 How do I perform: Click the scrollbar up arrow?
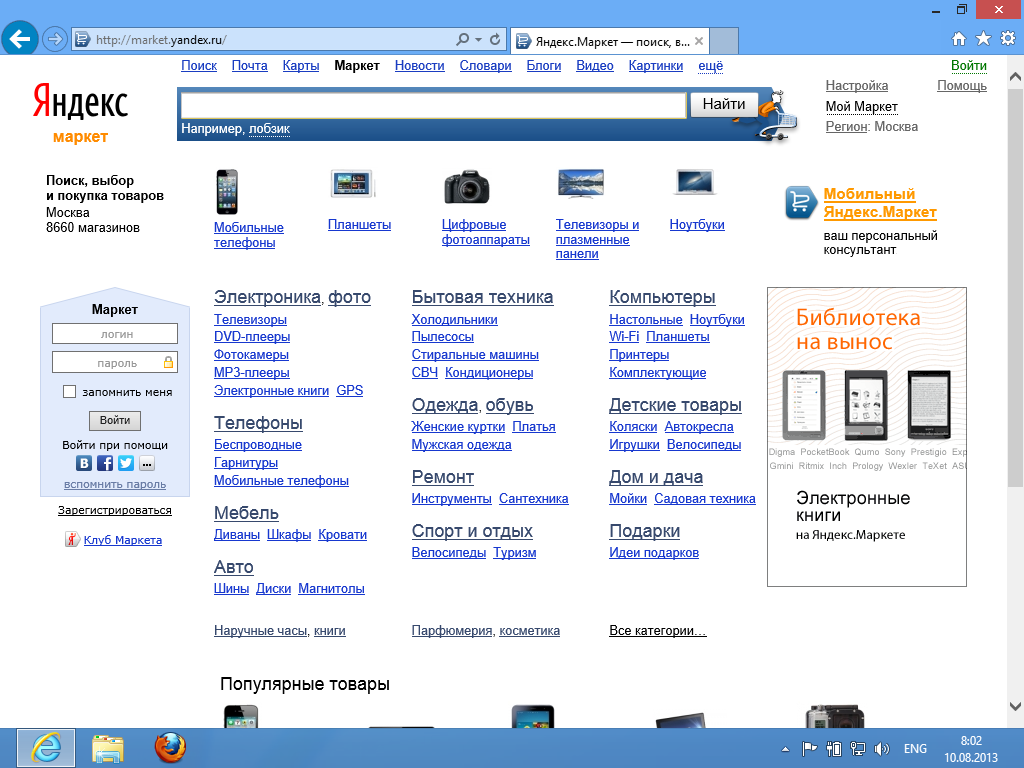(x=1015, y=77)
